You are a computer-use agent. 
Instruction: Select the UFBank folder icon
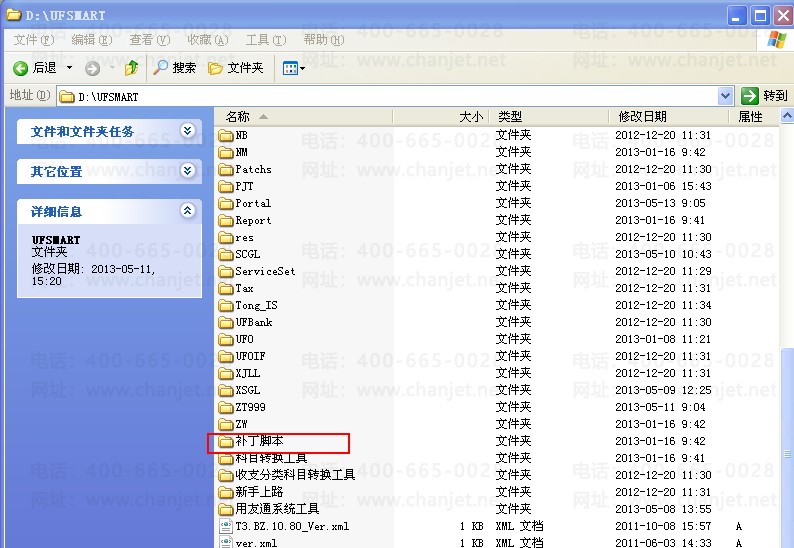tap(226, 323)
